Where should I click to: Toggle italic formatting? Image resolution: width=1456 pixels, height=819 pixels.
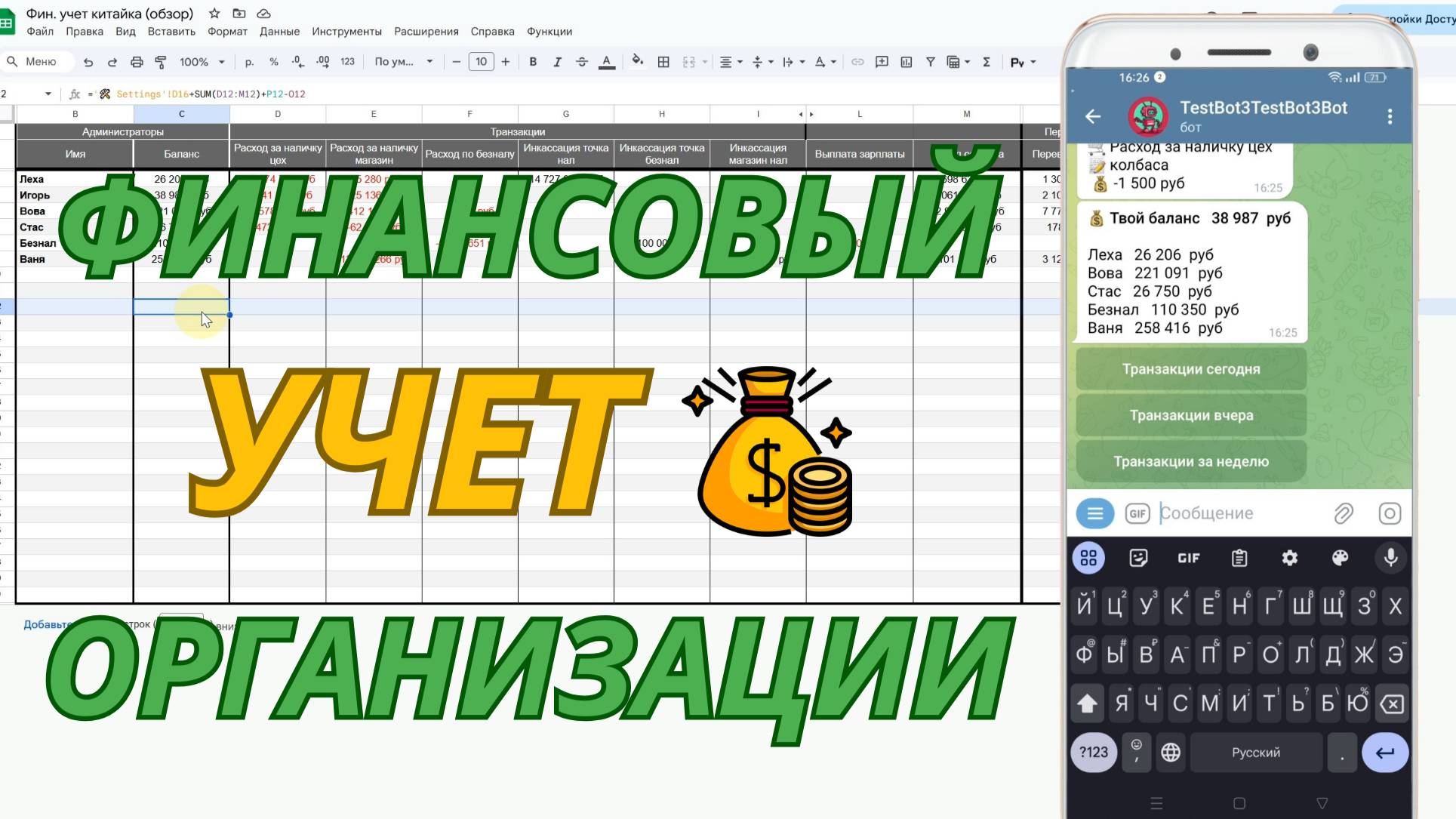point(557,62)
